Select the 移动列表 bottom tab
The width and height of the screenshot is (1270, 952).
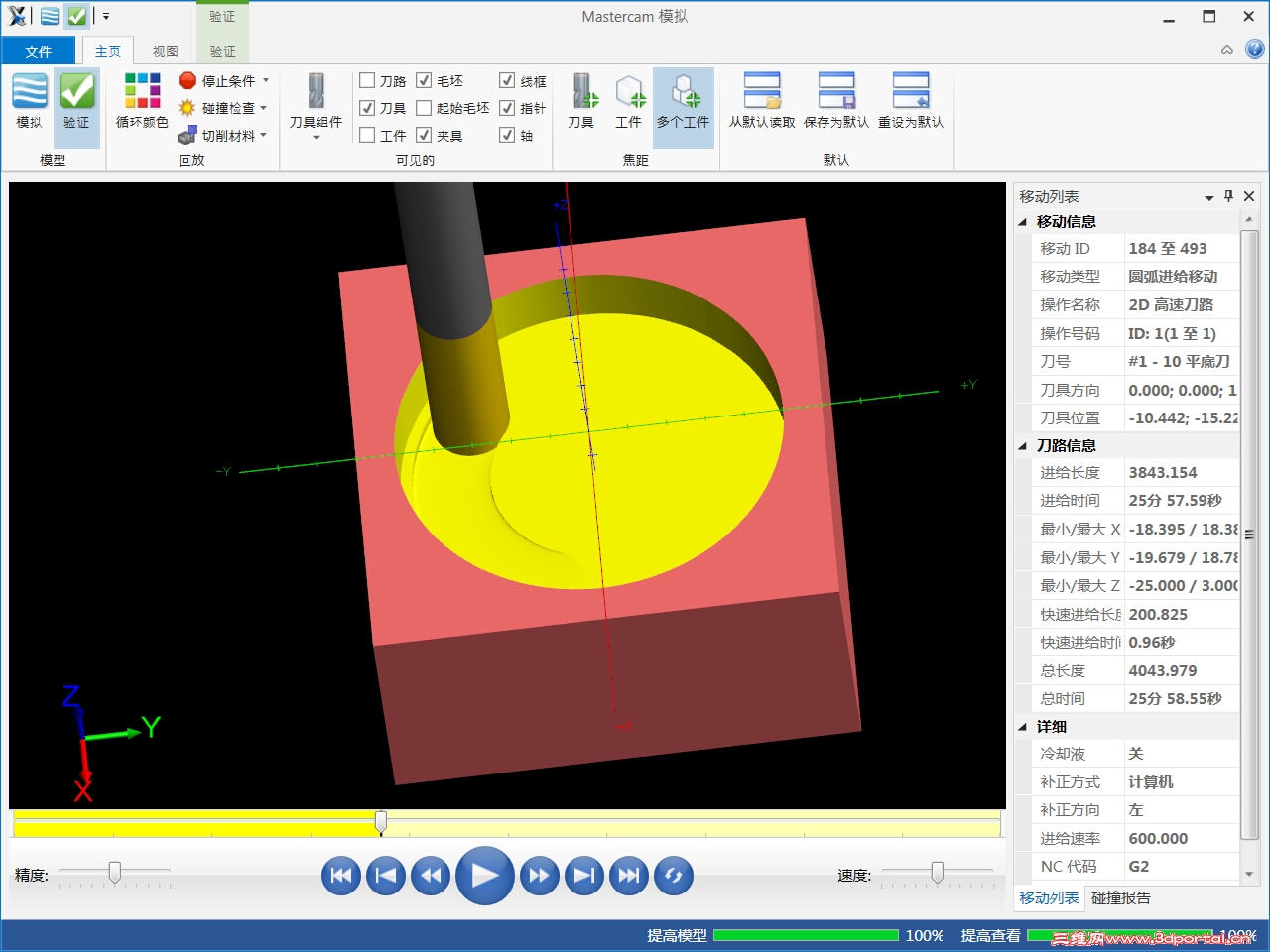tap(1049, 897)
